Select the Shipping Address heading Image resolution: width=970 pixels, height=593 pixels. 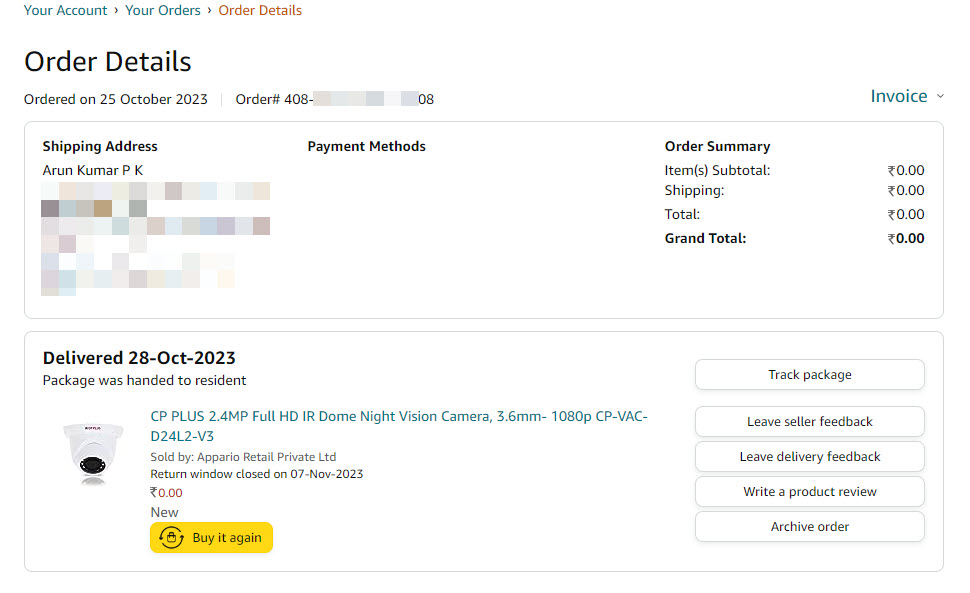tap(99, 146)
